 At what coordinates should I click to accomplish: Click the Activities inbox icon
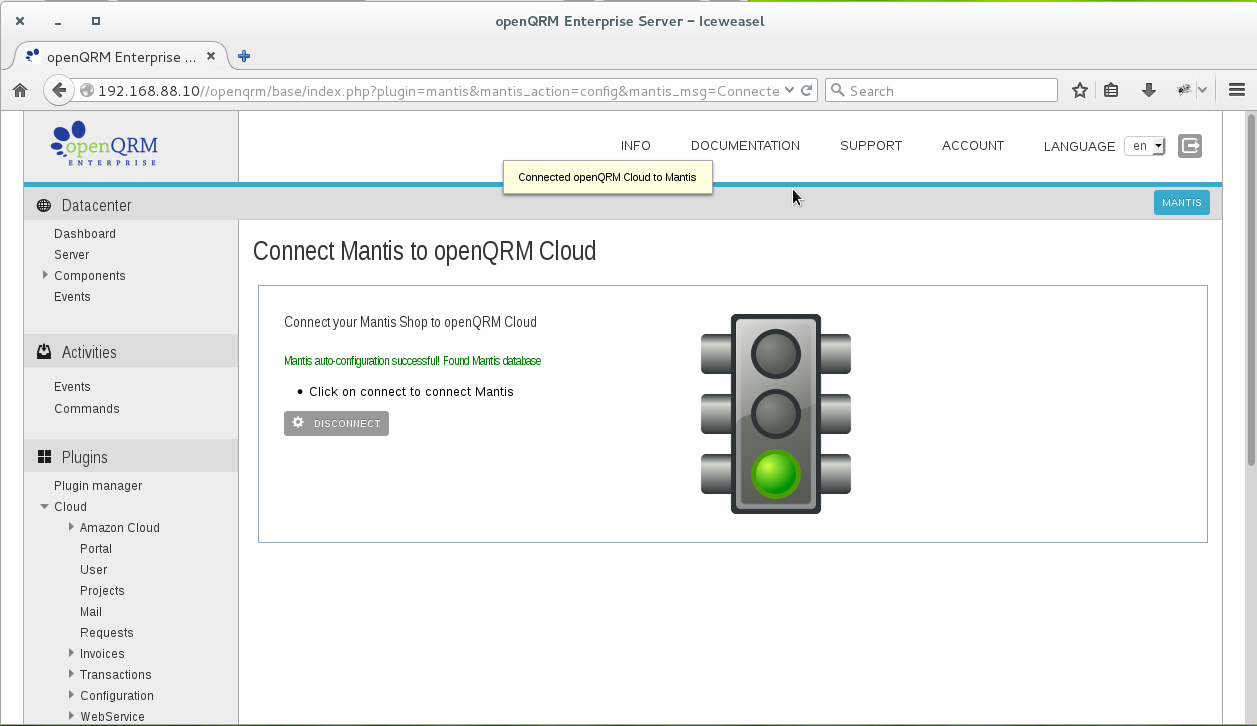tap(44, 352)
